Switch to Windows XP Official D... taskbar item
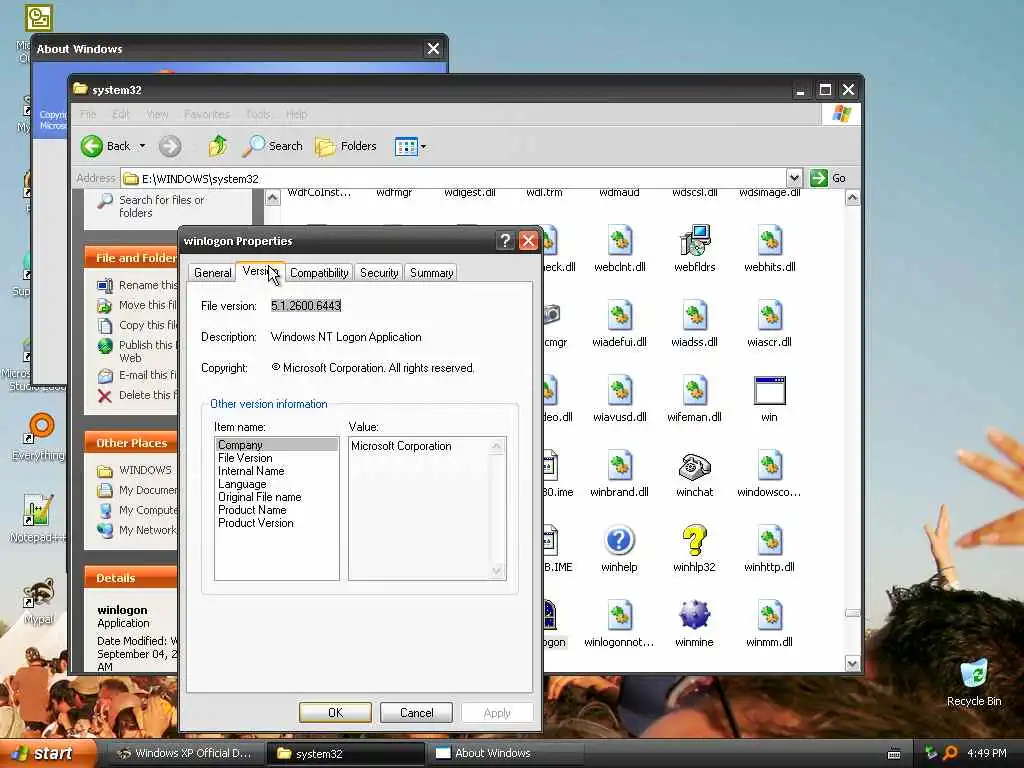The image size is (1024, 768). coord(183,754)
